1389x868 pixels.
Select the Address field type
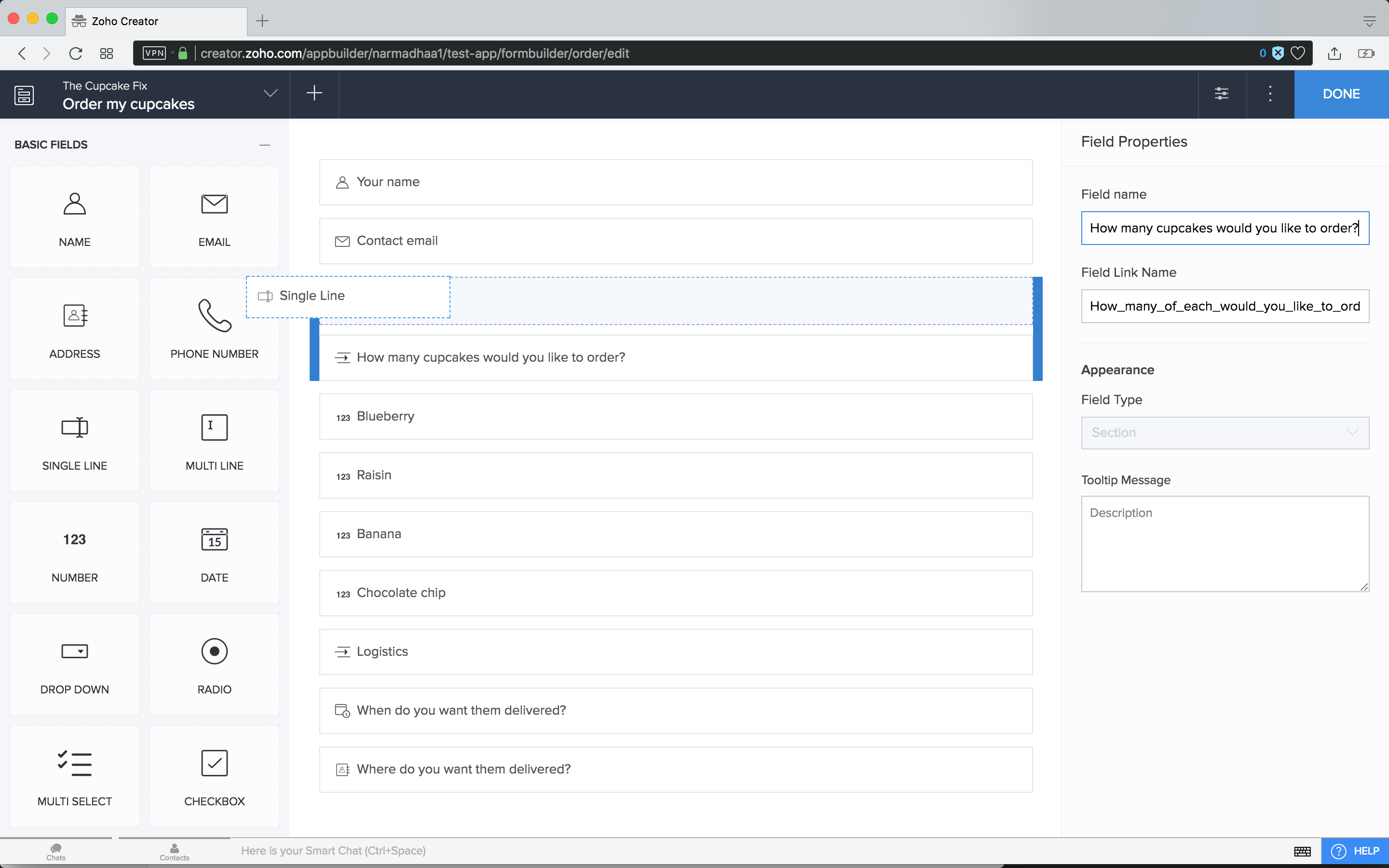(74, 328)
